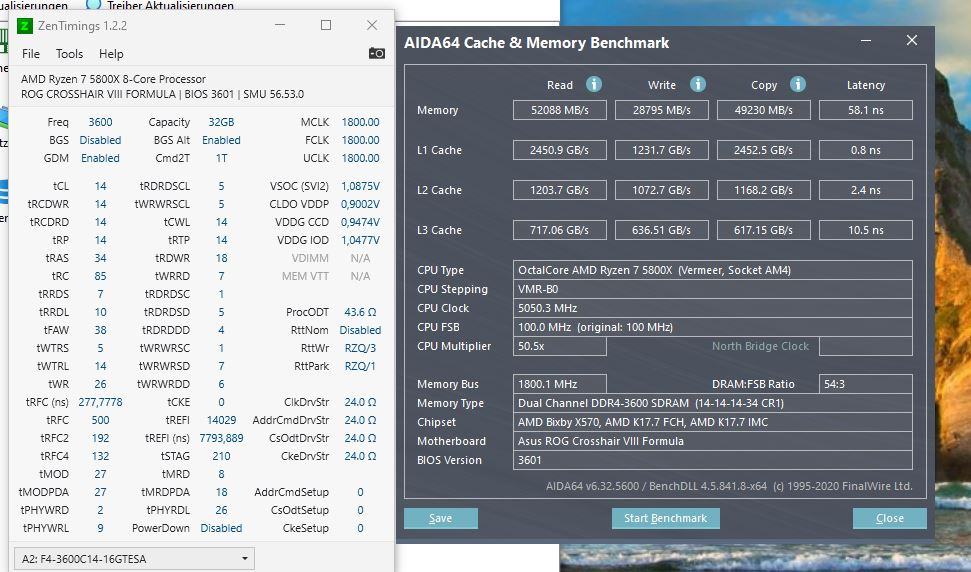Image resolution: width=971 pixels, height=572 pixels.
Task: Click the Chipset value AMD Bixby X570
Action: tap(713, 422)
